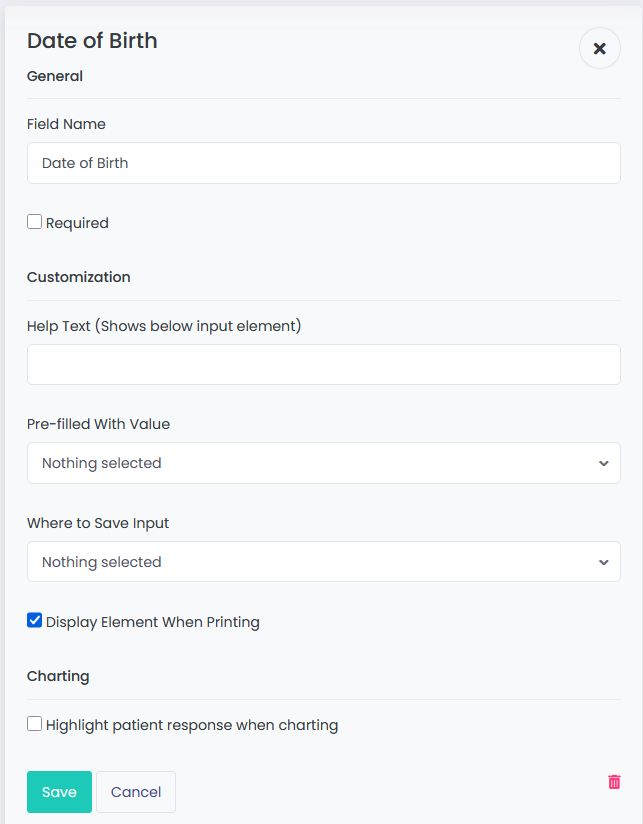
Task: Click the Pre-filled With Value chevron arrow
Action: [x=604, y=464]
